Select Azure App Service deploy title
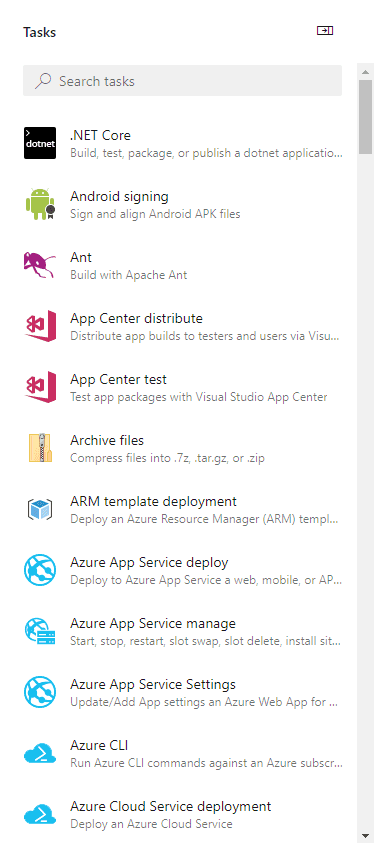Screen dimensions: 374x843 149,562
